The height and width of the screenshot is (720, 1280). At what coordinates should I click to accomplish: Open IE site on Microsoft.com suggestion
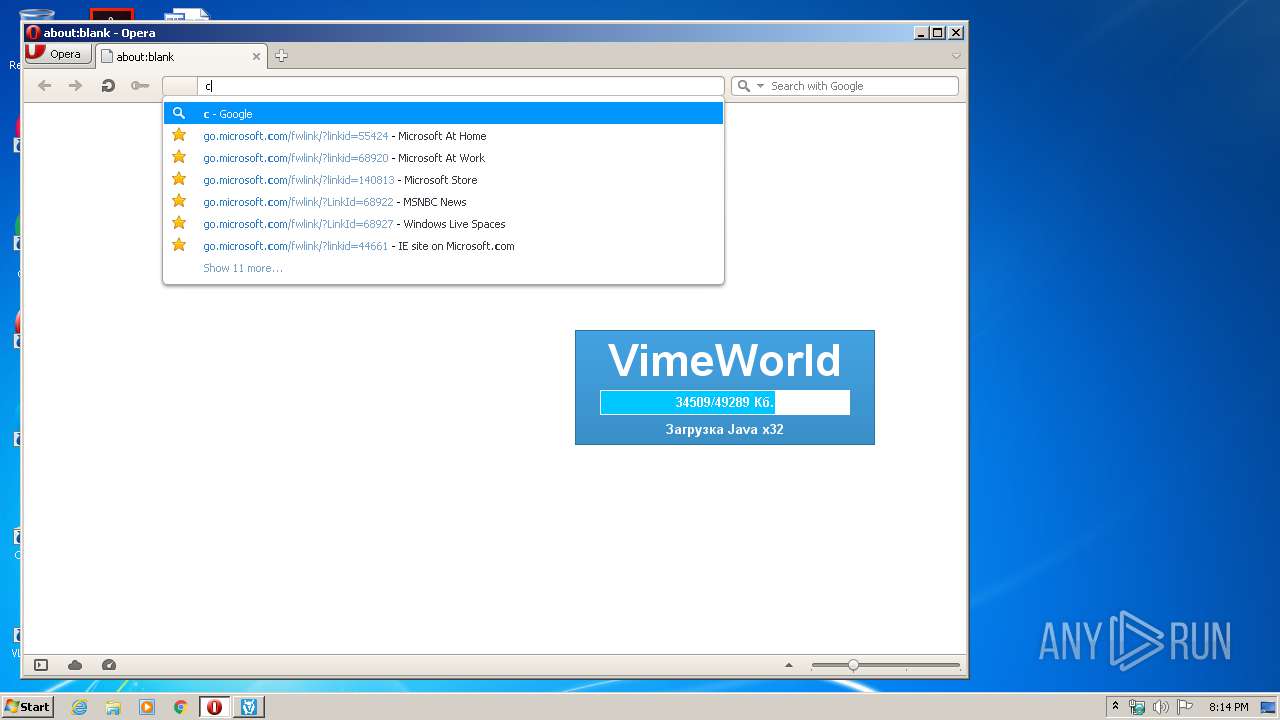pos(443,246)
